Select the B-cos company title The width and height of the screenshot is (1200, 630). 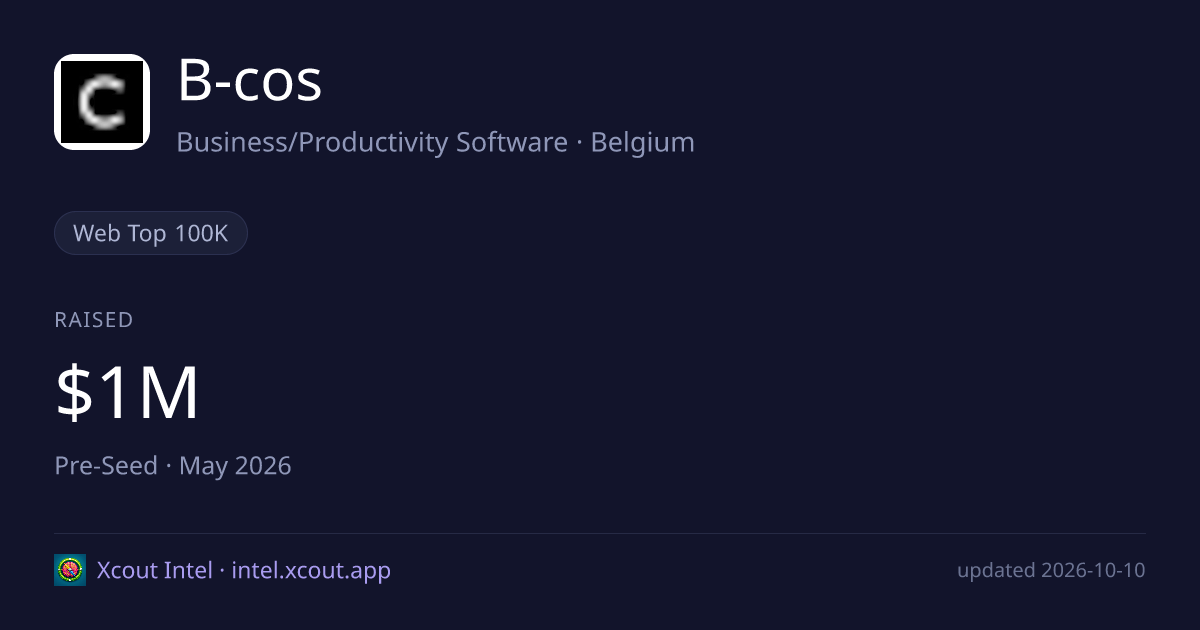tap(250, 82)
